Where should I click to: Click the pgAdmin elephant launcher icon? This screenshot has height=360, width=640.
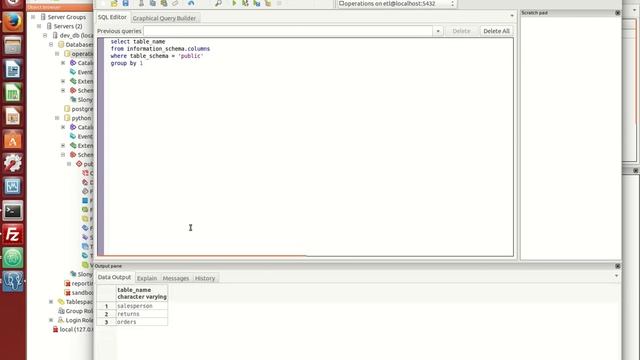point(13,281)
